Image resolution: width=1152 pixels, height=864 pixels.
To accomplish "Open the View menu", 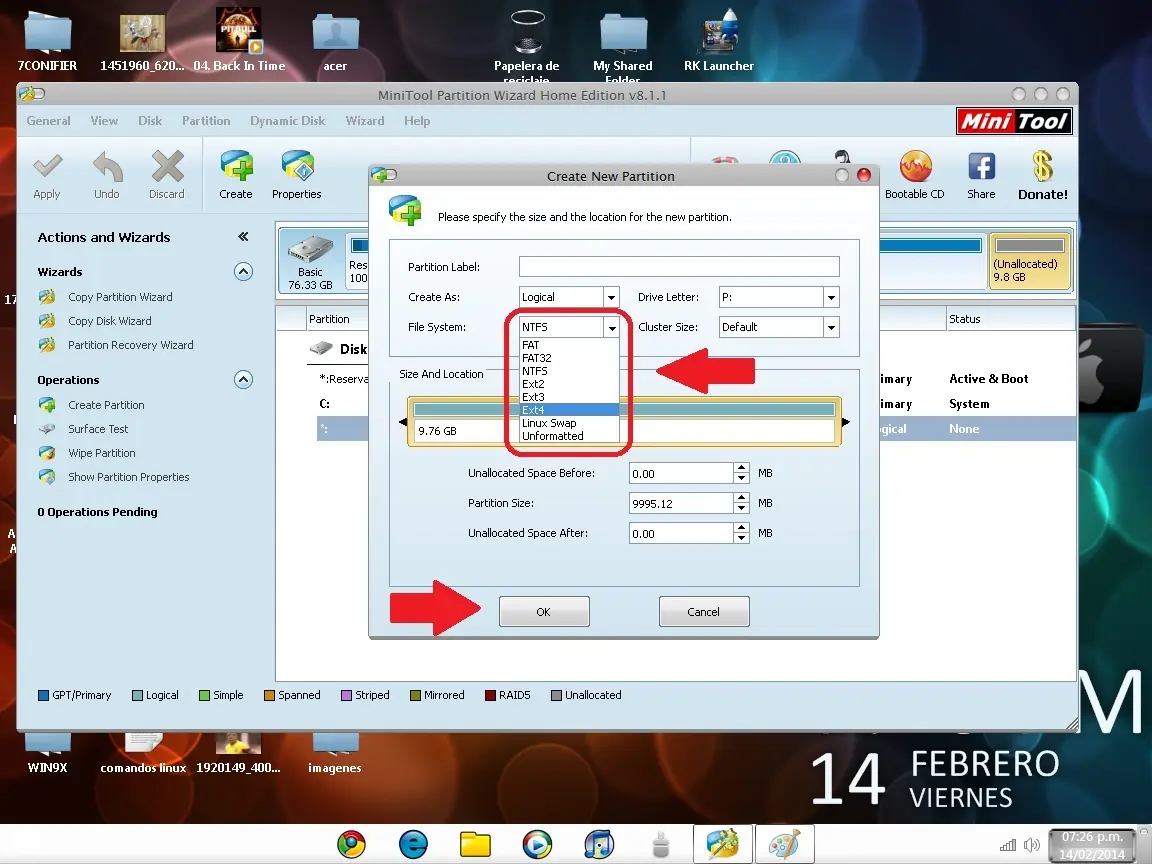I will pyautogui.click(x=104, y=120).
